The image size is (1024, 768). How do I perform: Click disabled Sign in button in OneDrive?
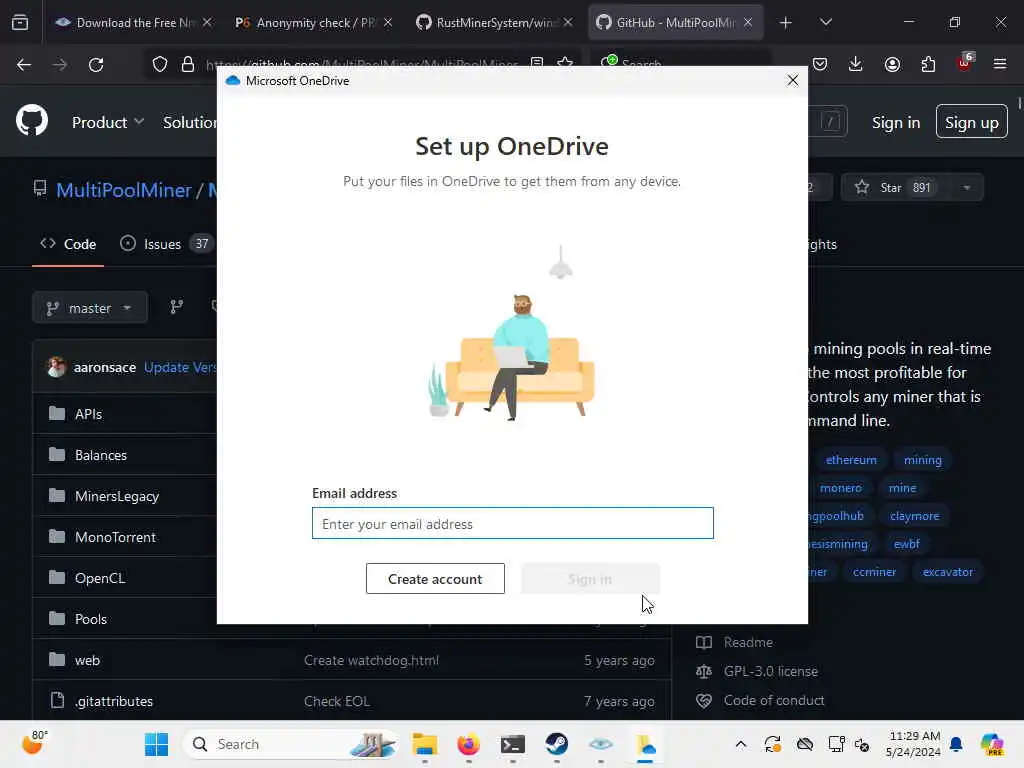click(x=590, y=579)
